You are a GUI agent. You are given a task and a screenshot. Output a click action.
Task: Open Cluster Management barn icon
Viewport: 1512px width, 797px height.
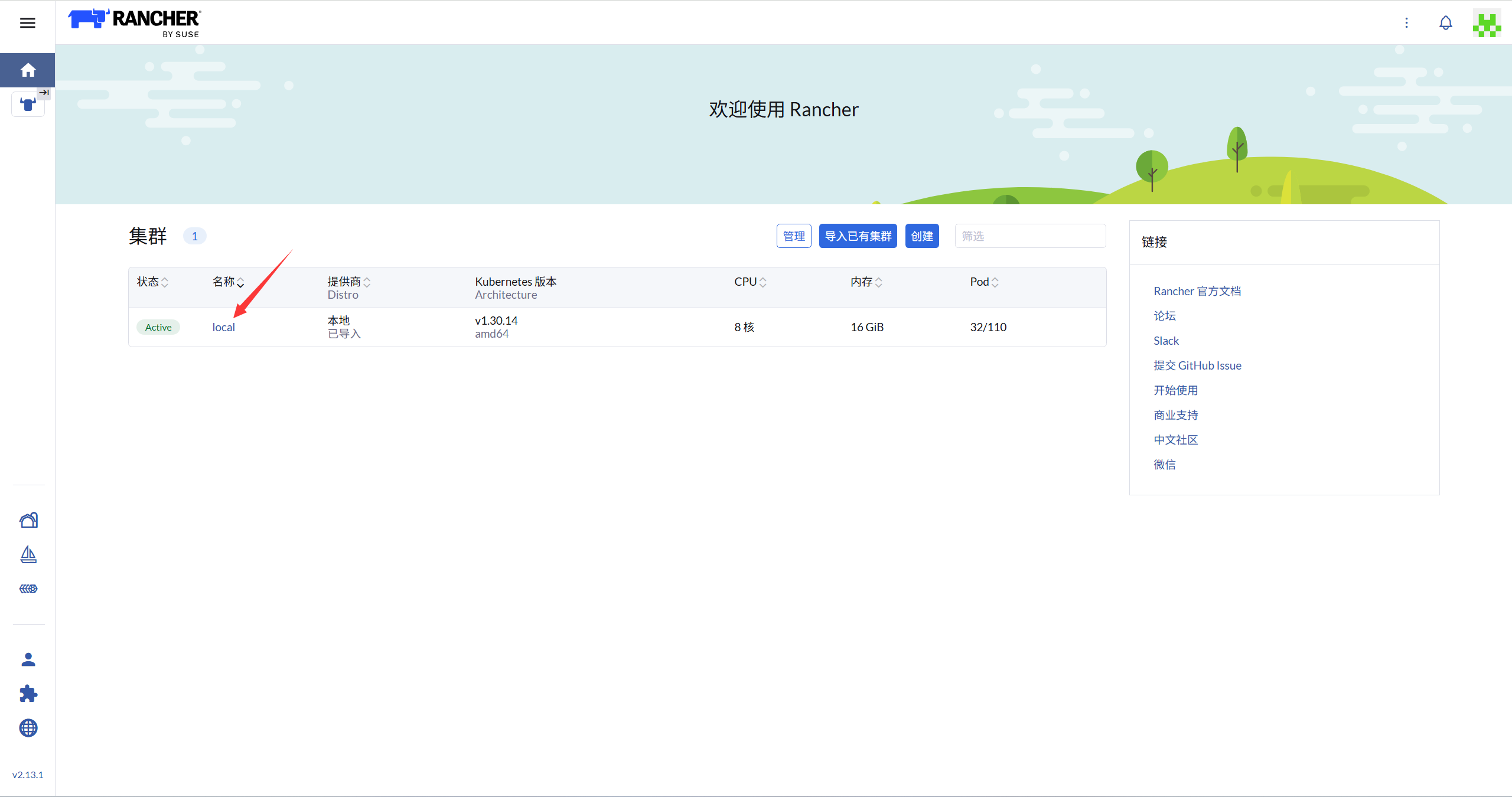coord(28,520)
